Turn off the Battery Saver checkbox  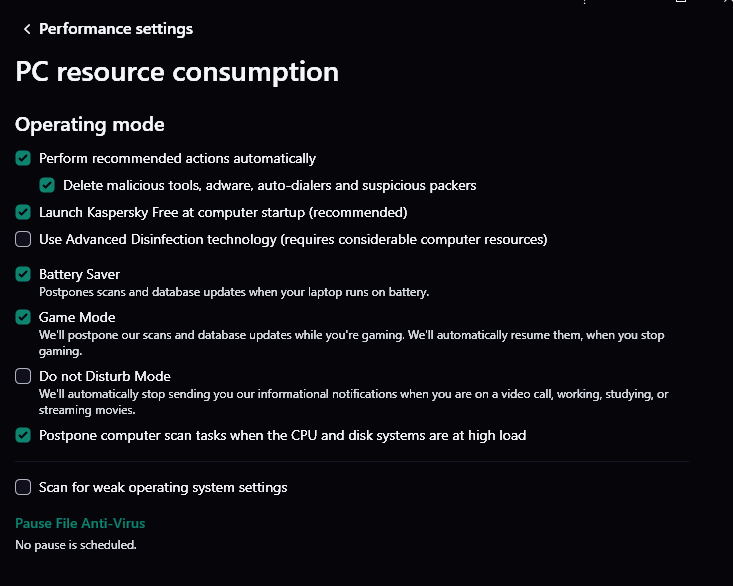[23, 274]
